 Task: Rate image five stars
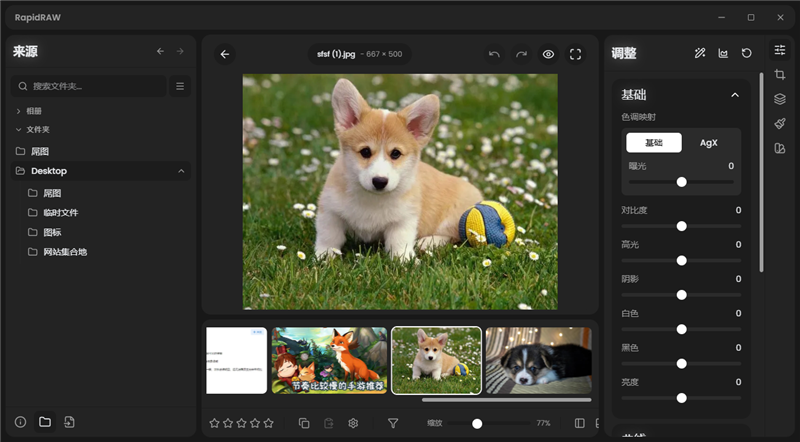click(268, 423)
